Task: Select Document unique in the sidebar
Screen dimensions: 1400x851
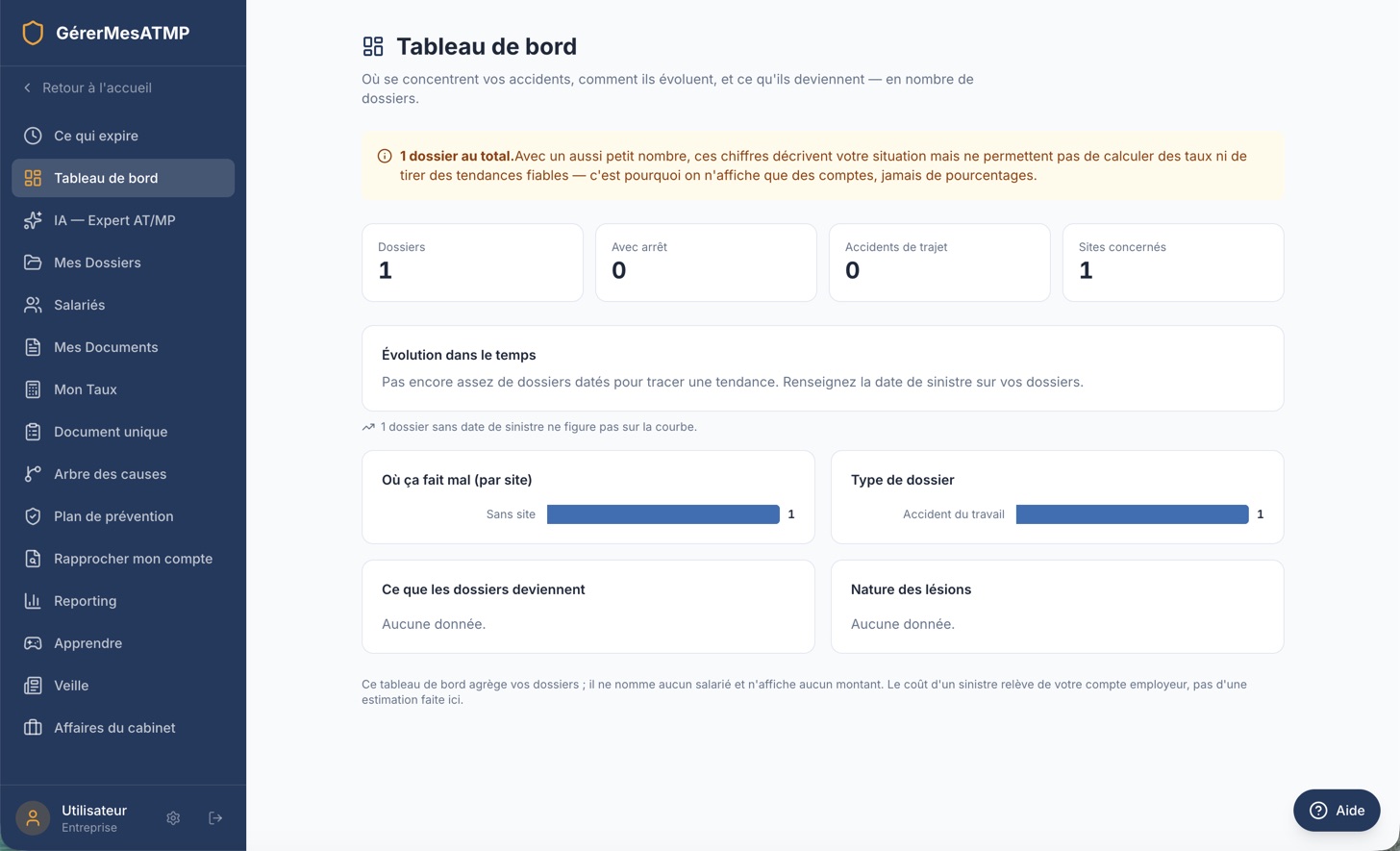Action: [x=123, y=432]
